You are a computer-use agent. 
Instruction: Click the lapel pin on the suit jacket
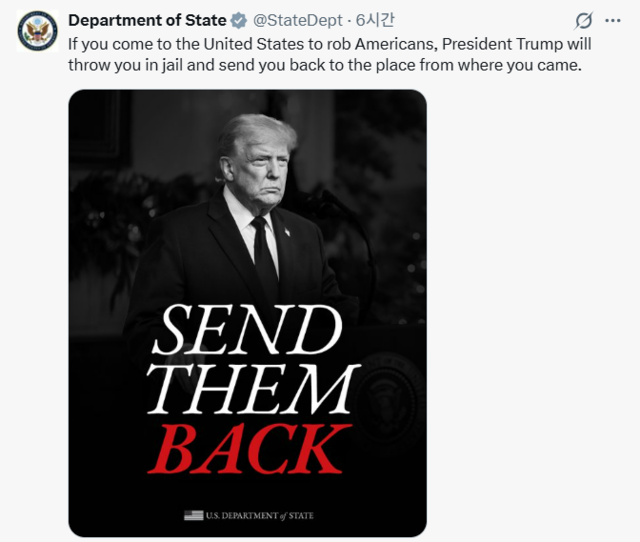tap(287, 234)
